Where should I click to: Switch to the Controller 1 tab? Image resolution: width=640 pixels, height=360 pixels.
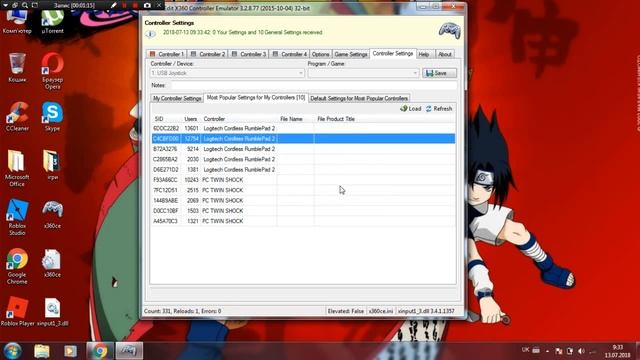167,54
